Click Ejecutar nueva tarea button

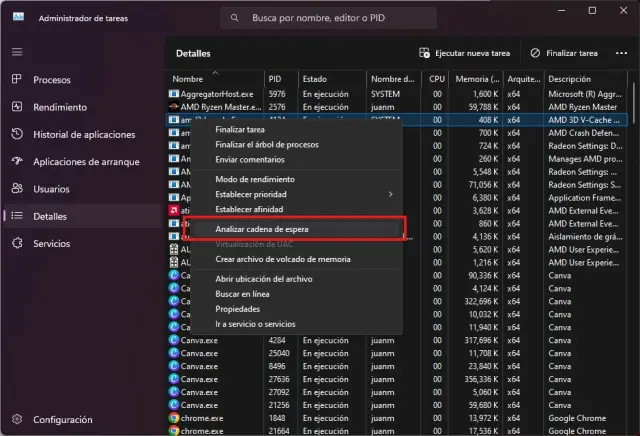[x=466, y=53]
